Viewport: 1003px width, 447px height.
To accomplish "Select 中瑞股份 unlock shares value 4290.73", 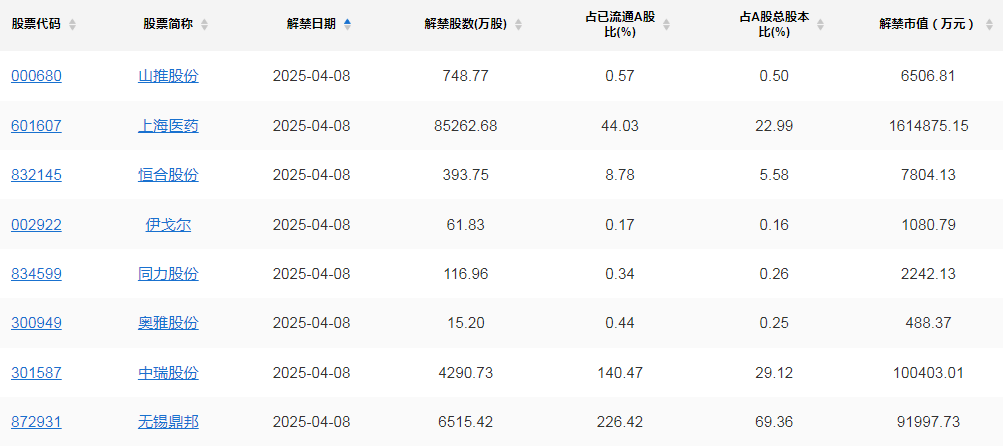I will coord(465,373).
